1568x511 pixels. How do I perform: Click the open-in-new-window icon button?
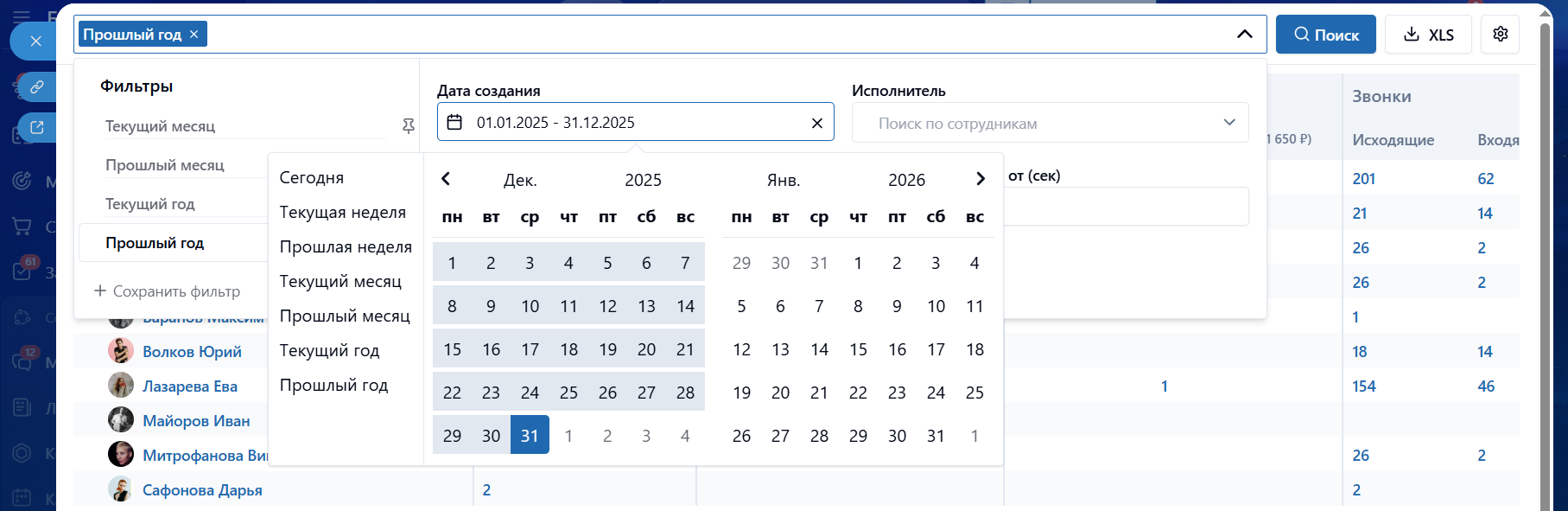coord(37,127)
